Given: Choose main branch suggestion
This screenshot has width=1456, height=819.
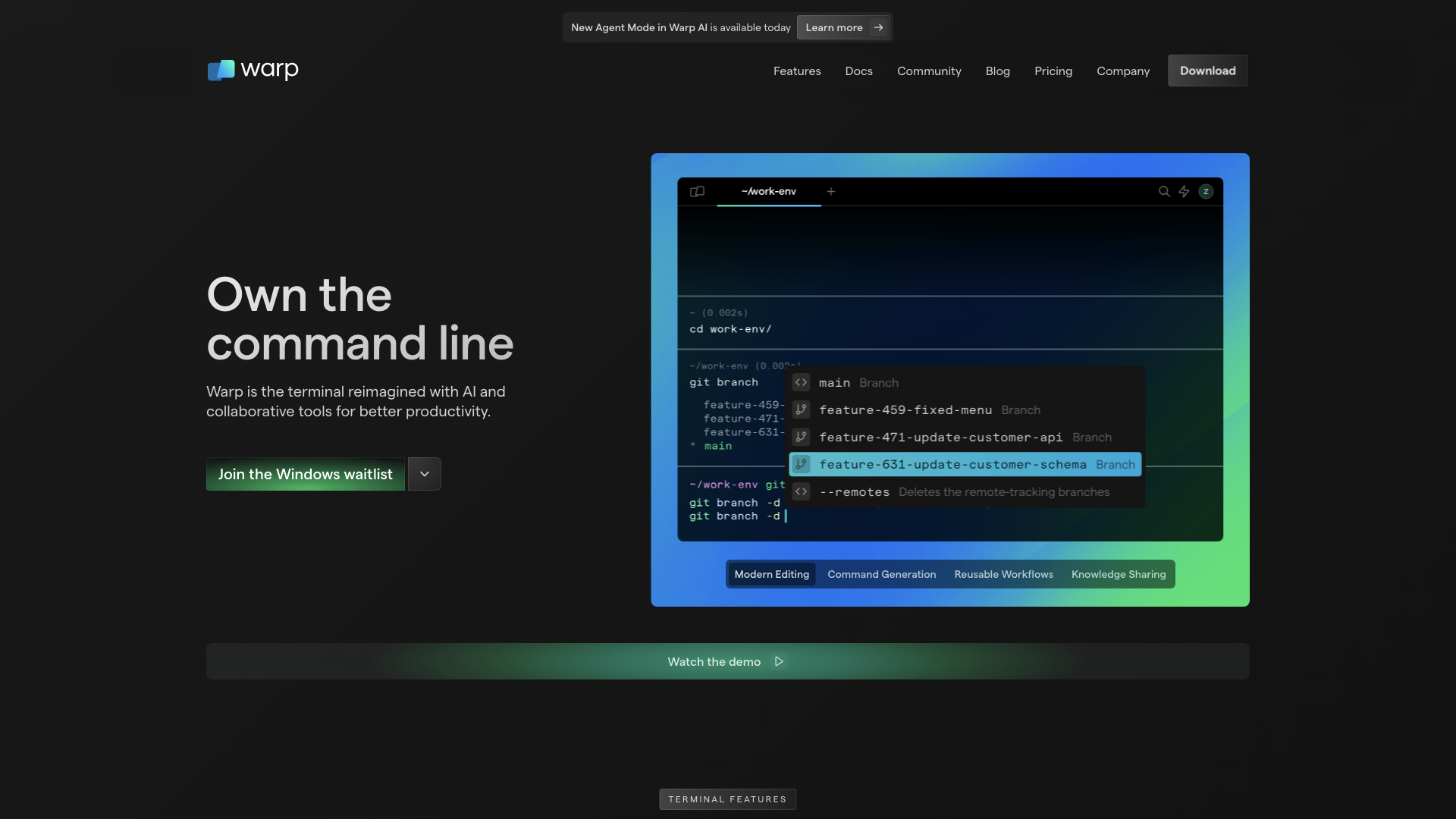Looking at the screenshot, I should coord(965,383).
